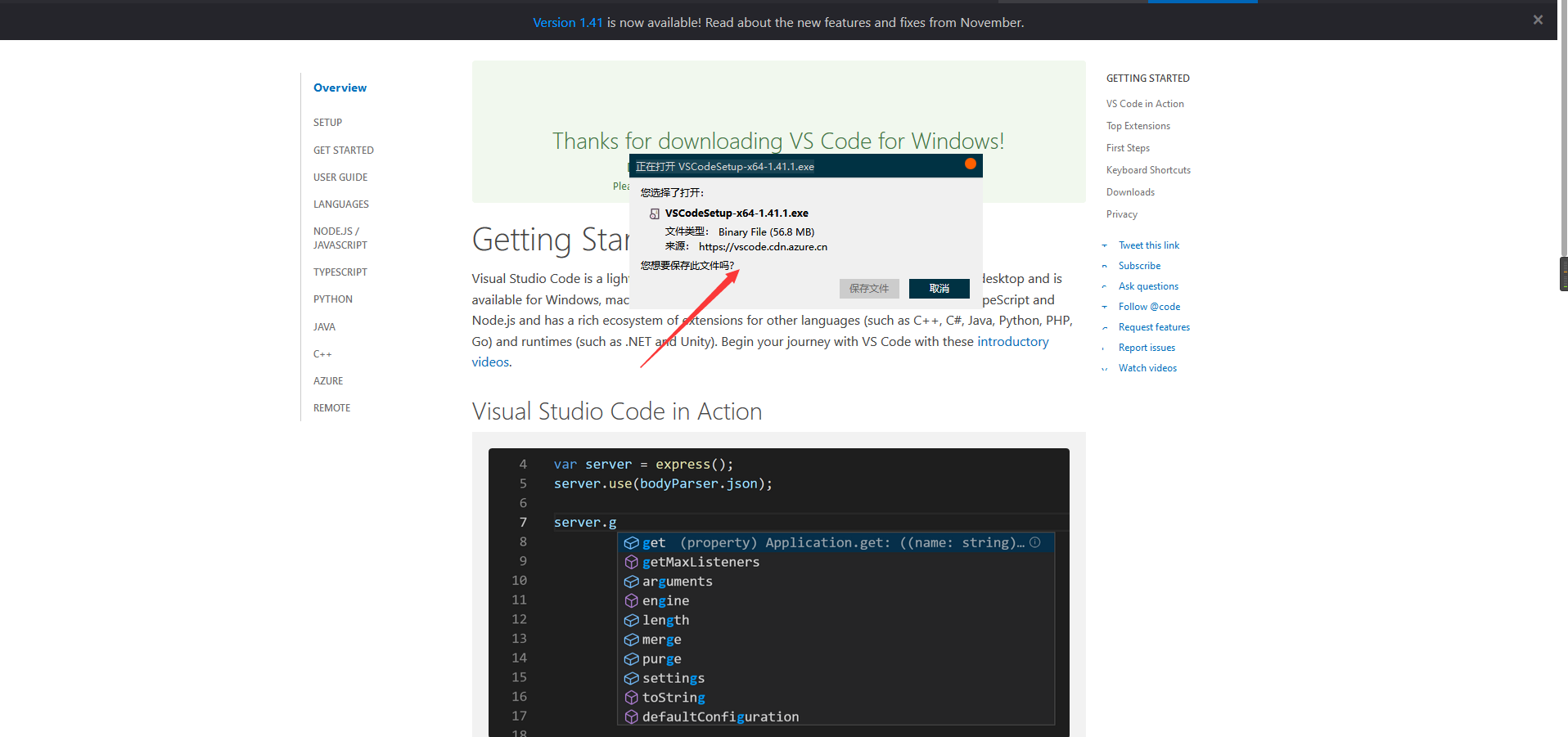Select length suggestion in code demo

click(836, 620)
